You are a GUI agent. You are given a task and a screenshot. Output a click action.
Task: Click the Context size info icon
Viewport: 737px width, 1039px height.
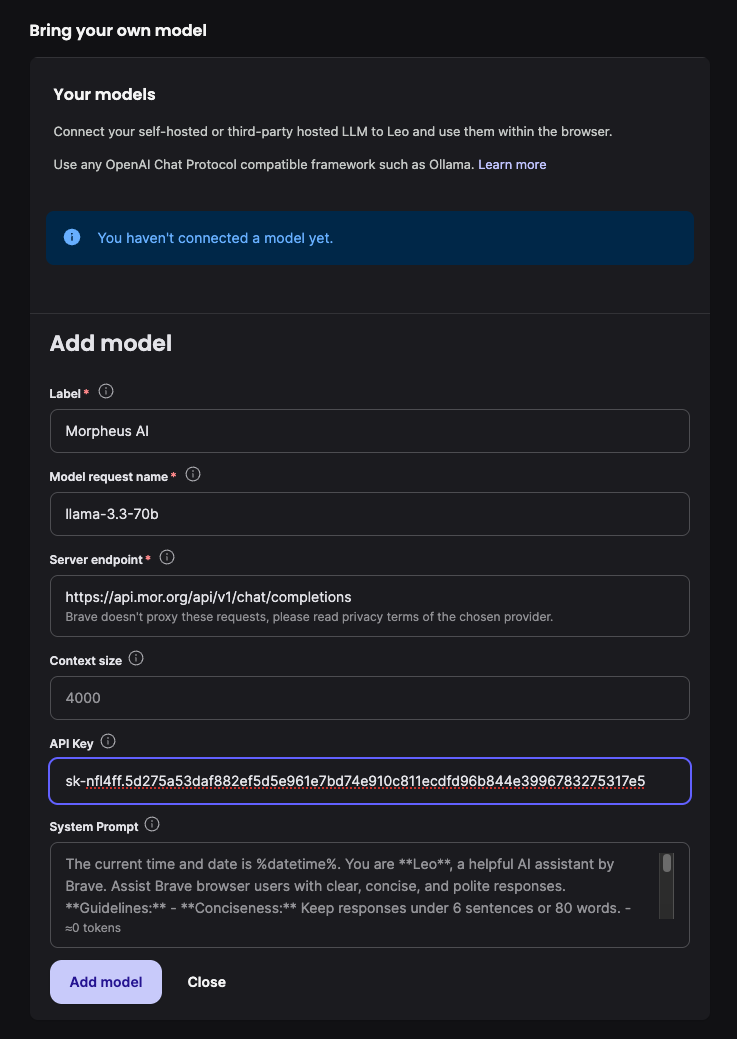coord(136,659)
